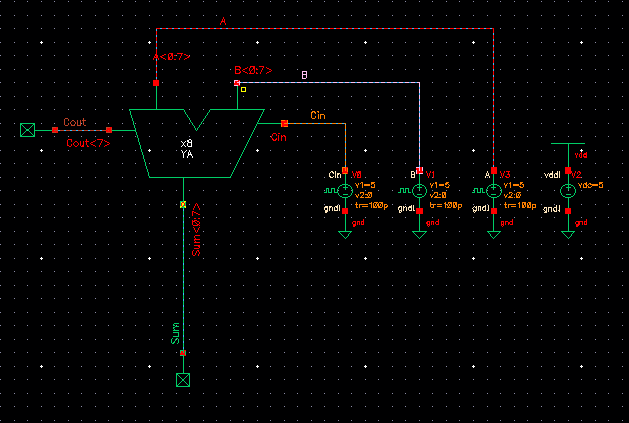Select the V3 instance name label
629x423 pixels.
point(505,175)
